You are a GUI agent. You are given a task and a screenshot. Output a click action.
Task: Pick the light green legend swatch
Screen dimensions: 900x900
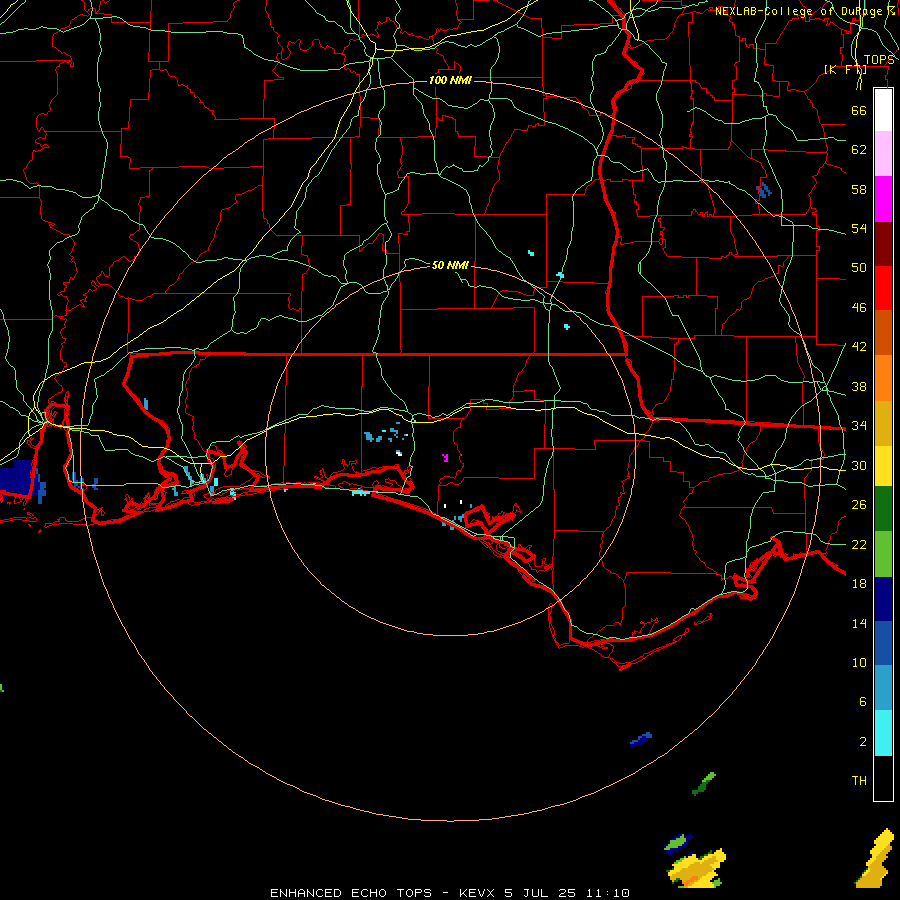pyautogui.click(x=883, y=554)
